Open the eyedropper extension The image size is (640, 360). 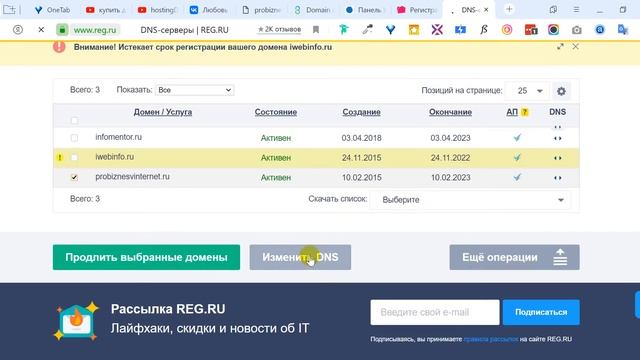point(367,29)
